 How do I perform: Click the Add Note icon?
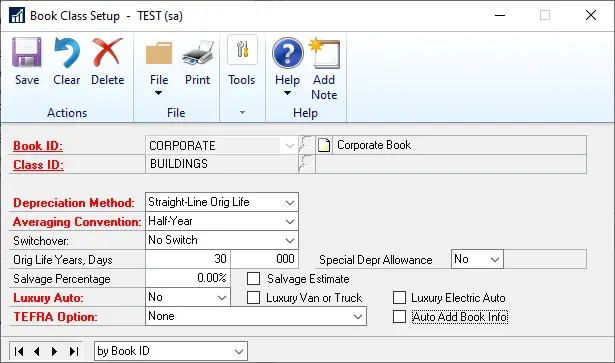(324, 53)
